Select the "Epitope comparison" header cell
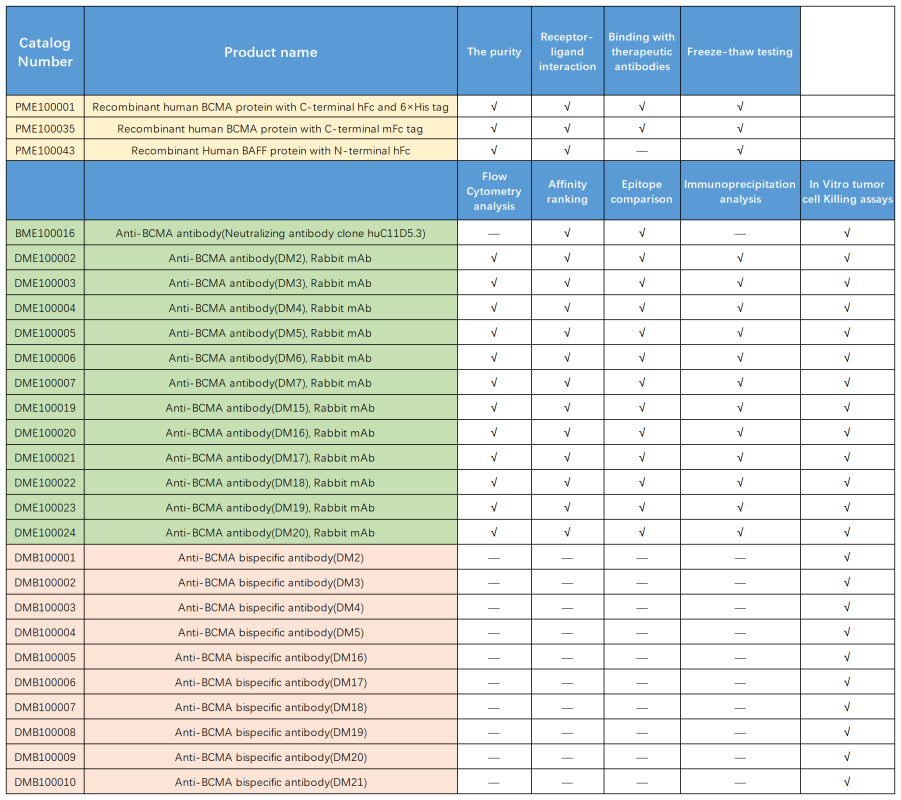The width and height of the screenshot is (901, 800). (642, 191)
